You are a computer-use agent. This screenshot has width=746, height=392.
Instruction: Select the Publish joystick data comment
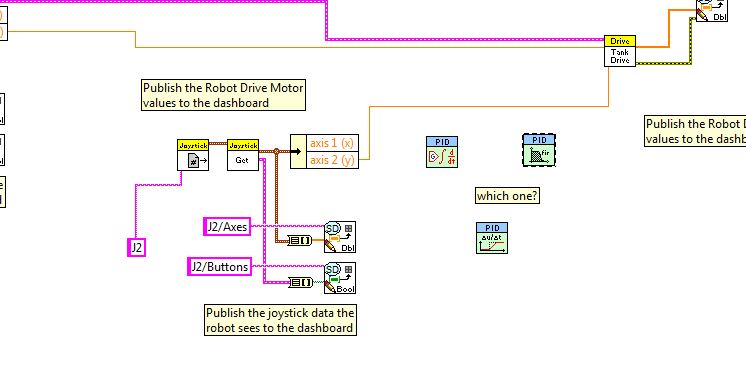(280, 320)
